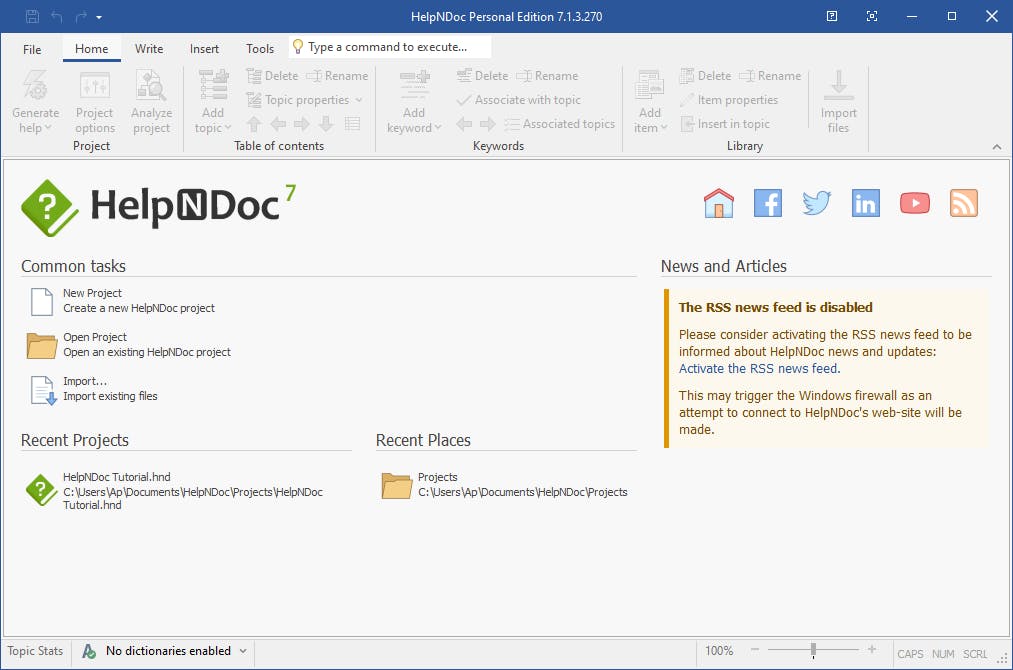Click the Redo arrow in title bar

tap(81, 17)
